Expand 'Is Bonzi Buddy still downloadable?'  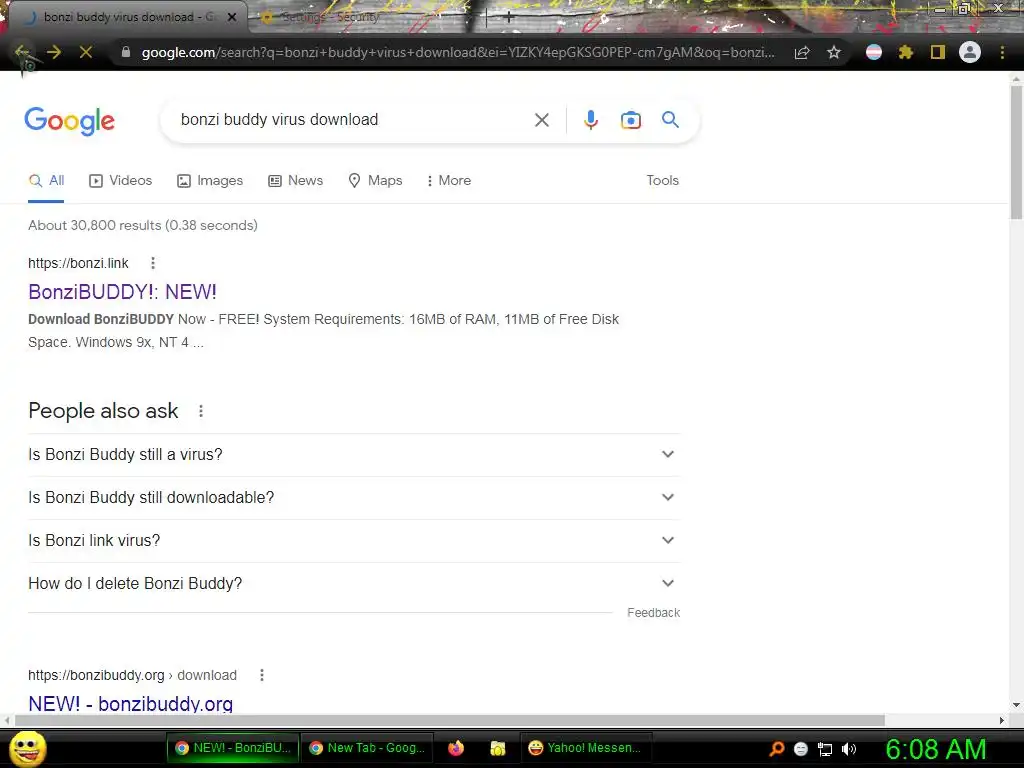coord(354,498)
